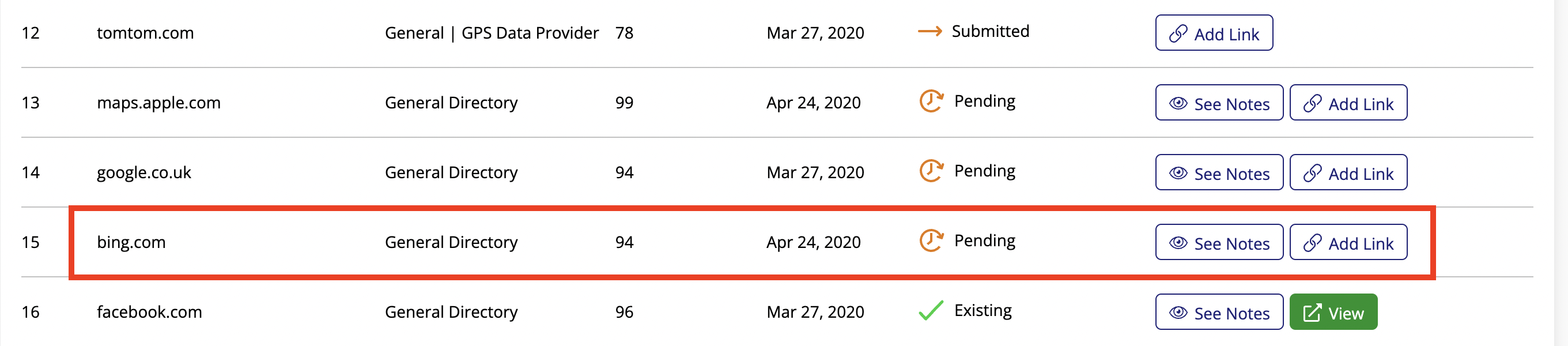Click the green Existing checkmark icon for facebook.com
The width and height of the screenshot is (1568, 346).
tap(931, 311)
